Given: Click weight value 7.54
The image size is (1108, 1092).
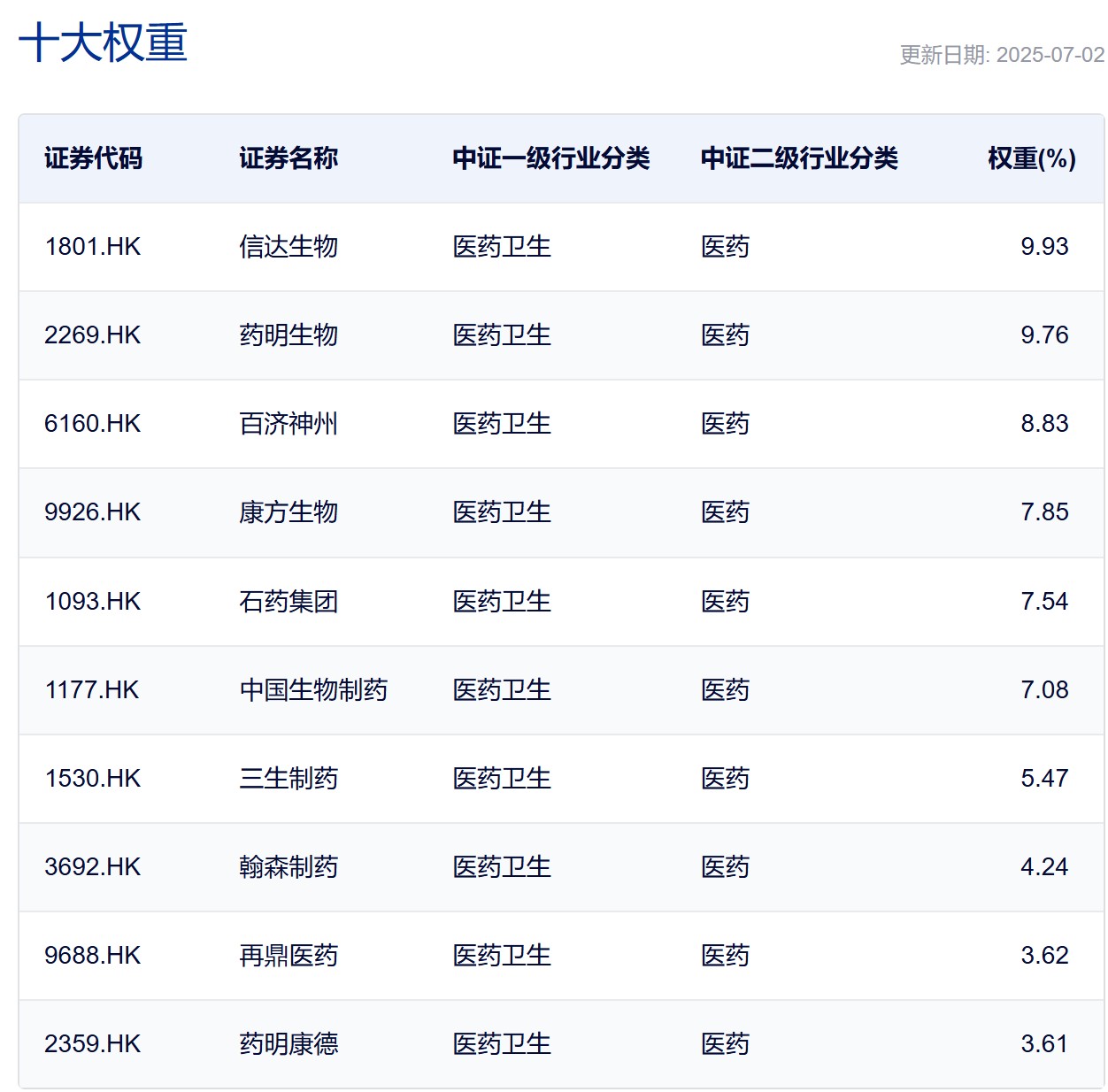Looking at the screenshot, I should click(1044, 601).
